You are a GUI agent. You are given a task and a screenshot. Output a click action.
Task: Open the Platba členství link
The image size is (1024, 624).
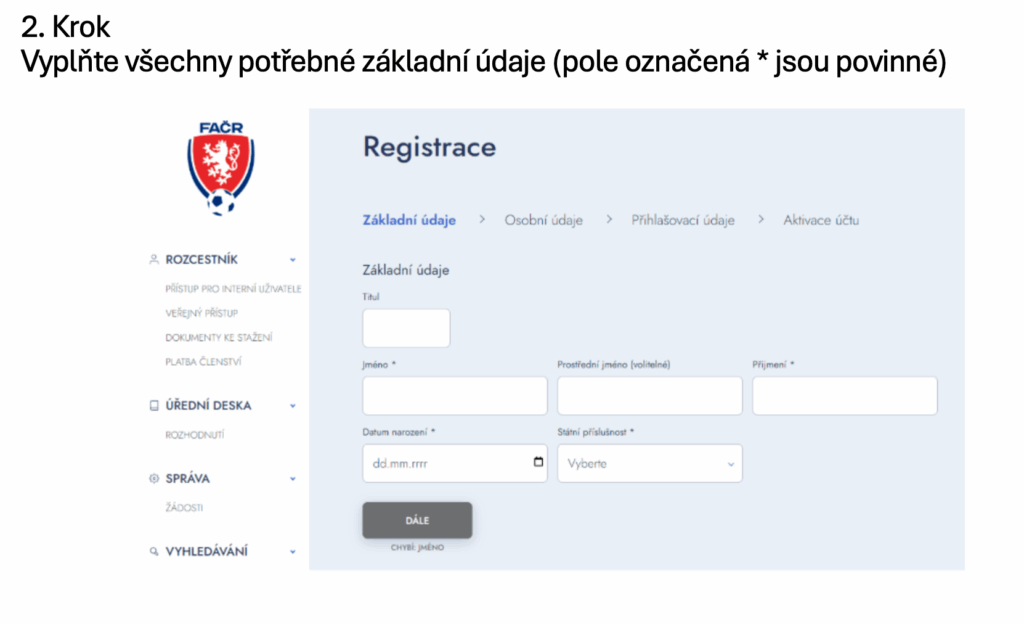pyautogui.click(x=203, y=361)
